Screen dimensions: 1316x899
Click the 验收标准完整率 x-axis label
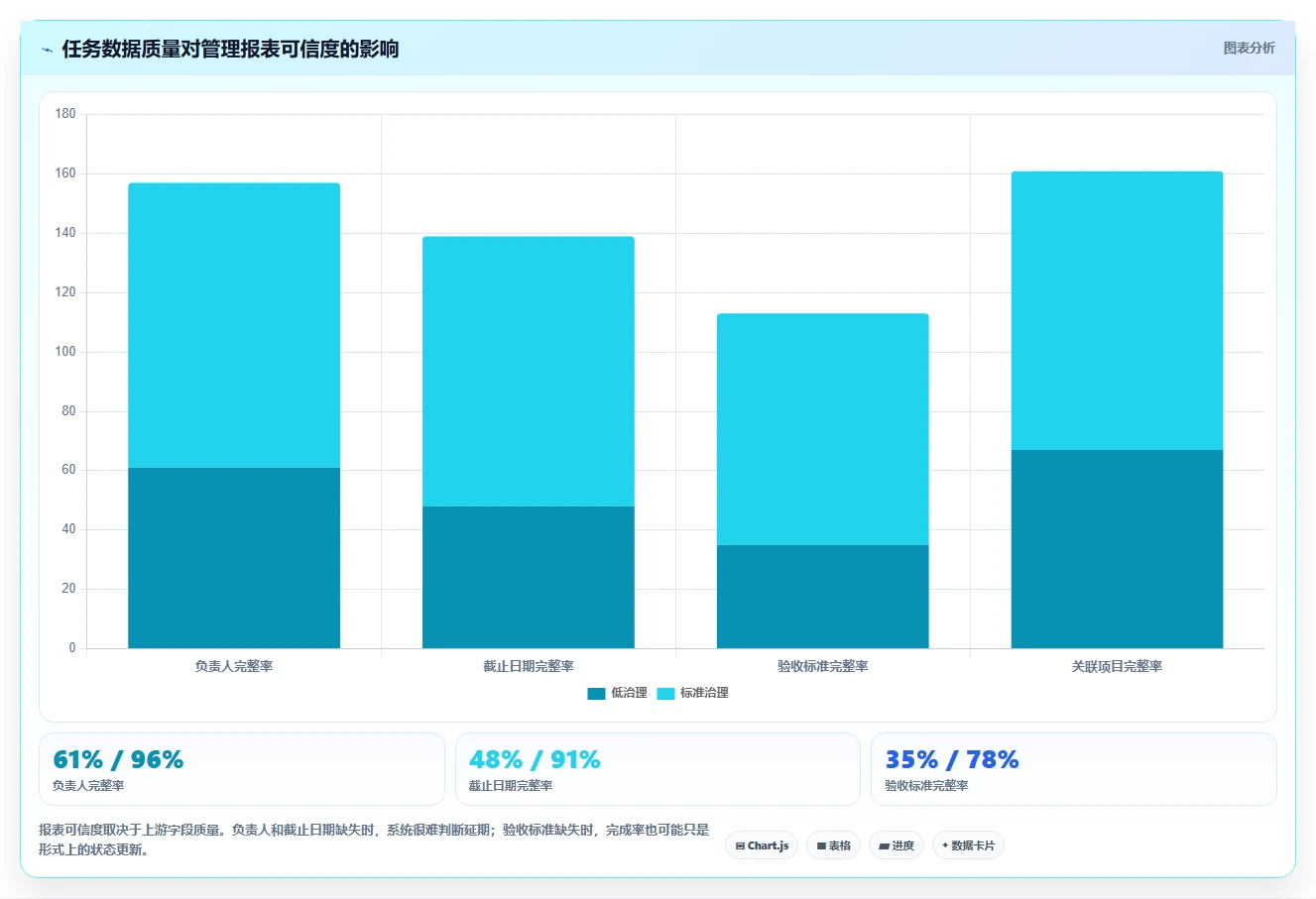click(x=823, y=667)
